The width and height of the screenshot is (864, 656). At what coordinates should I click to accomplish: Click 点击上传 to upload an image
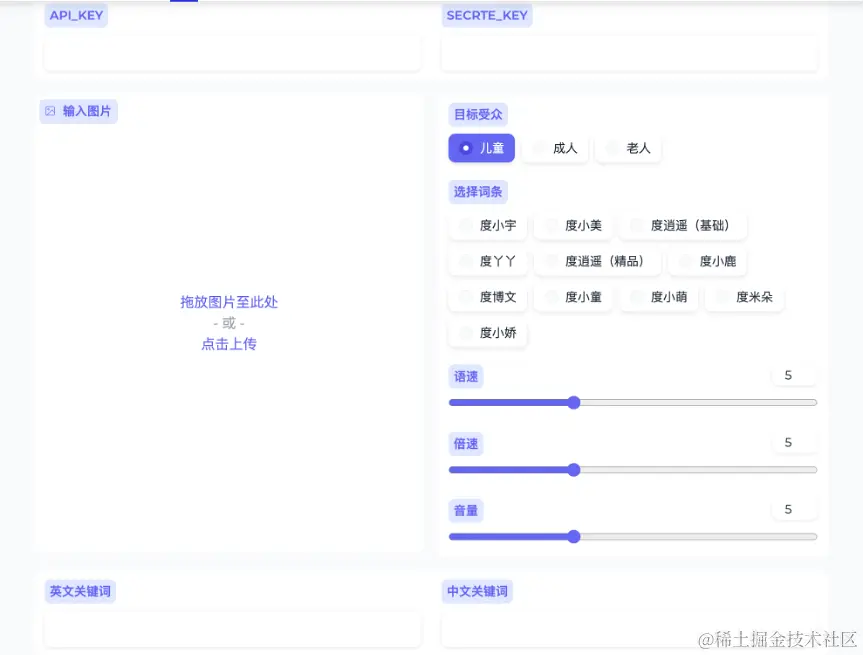tap(229, 344)
